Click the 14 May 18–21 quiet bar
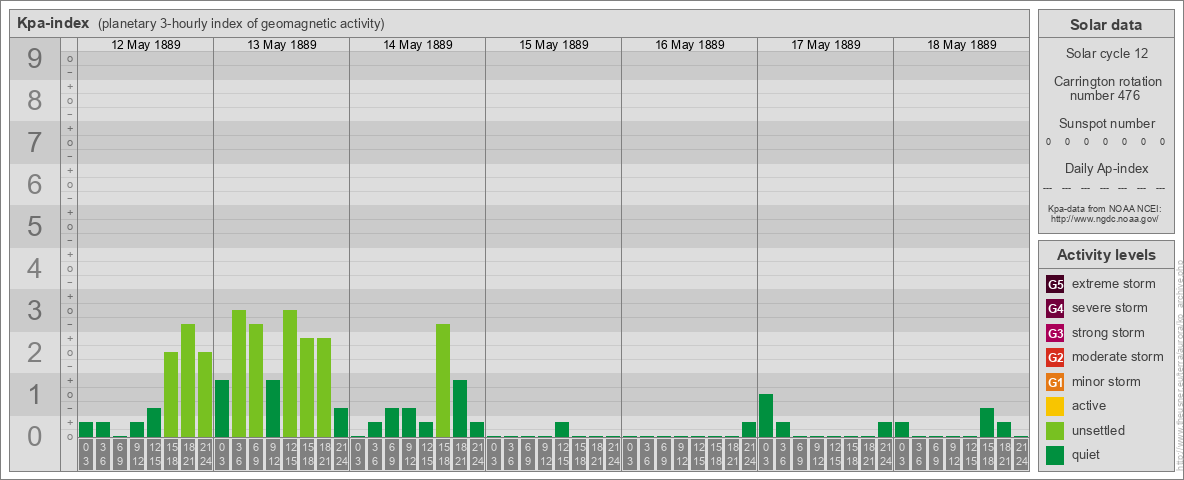Image resolution: width=1184 pixels, height=480 pixels. pyautogui.click(x=460, y=408)
